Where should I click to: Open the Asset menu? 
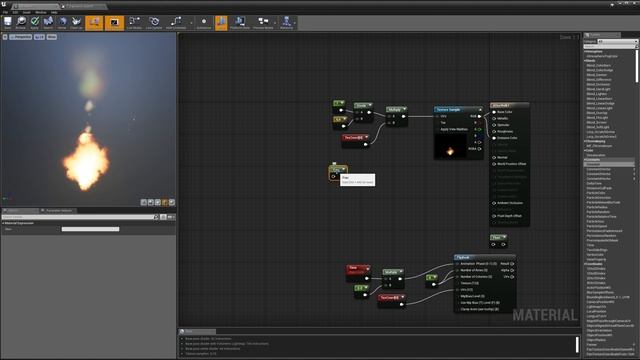[27, 12]
